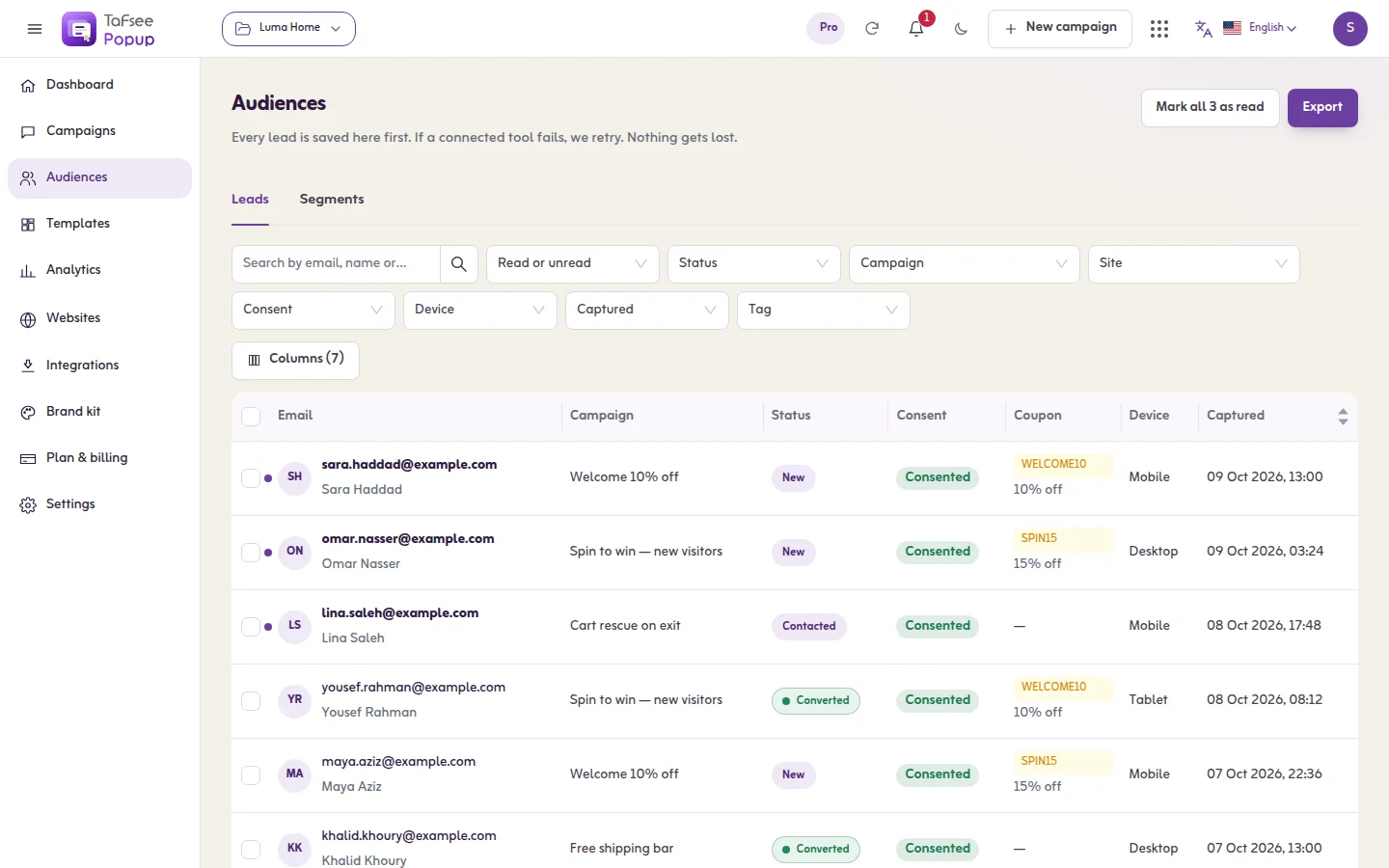Click the search by email input
The width and height of the screenshot is (1389, 868).
tap(336, 264)
